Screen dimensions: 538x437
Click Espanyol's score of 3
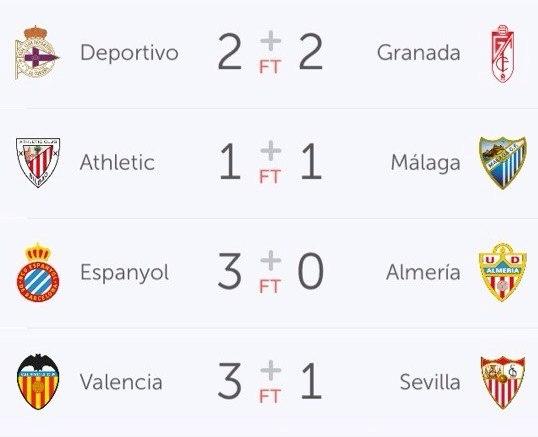pos(230,271)
